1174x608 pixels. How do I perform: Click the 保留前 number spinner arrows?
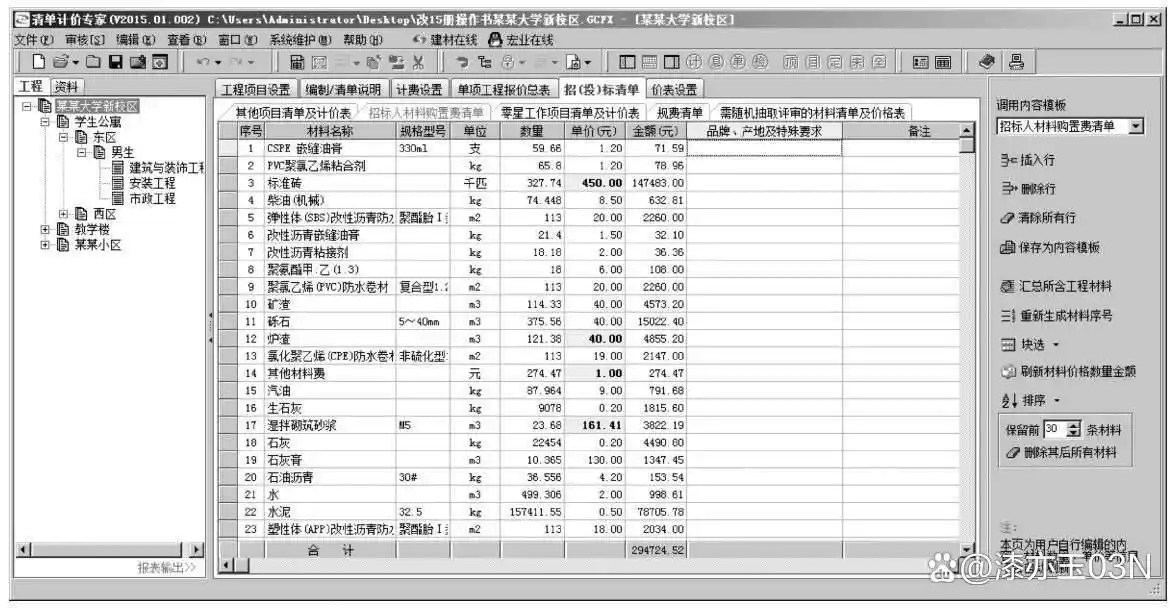tap(1074, 429)
